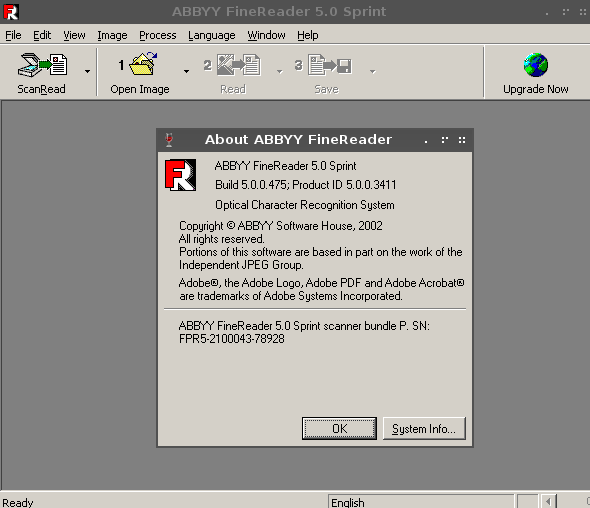The image size is (590, 508).
Task: Click the Upgrade Now label
Action: (x=536, y=89)
